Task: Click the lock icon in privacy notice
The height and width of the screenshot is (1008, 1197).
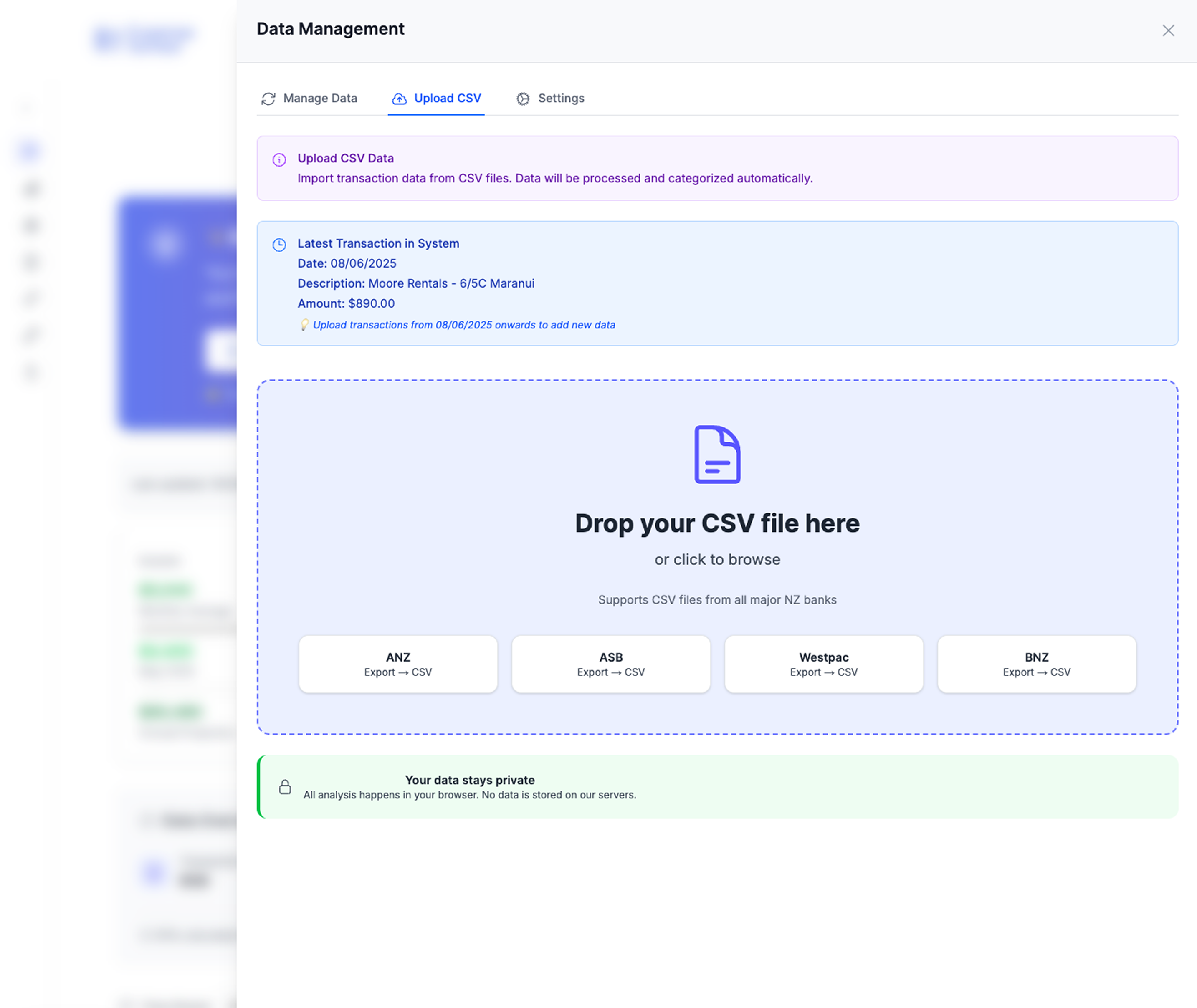Action: pos(285,787)
